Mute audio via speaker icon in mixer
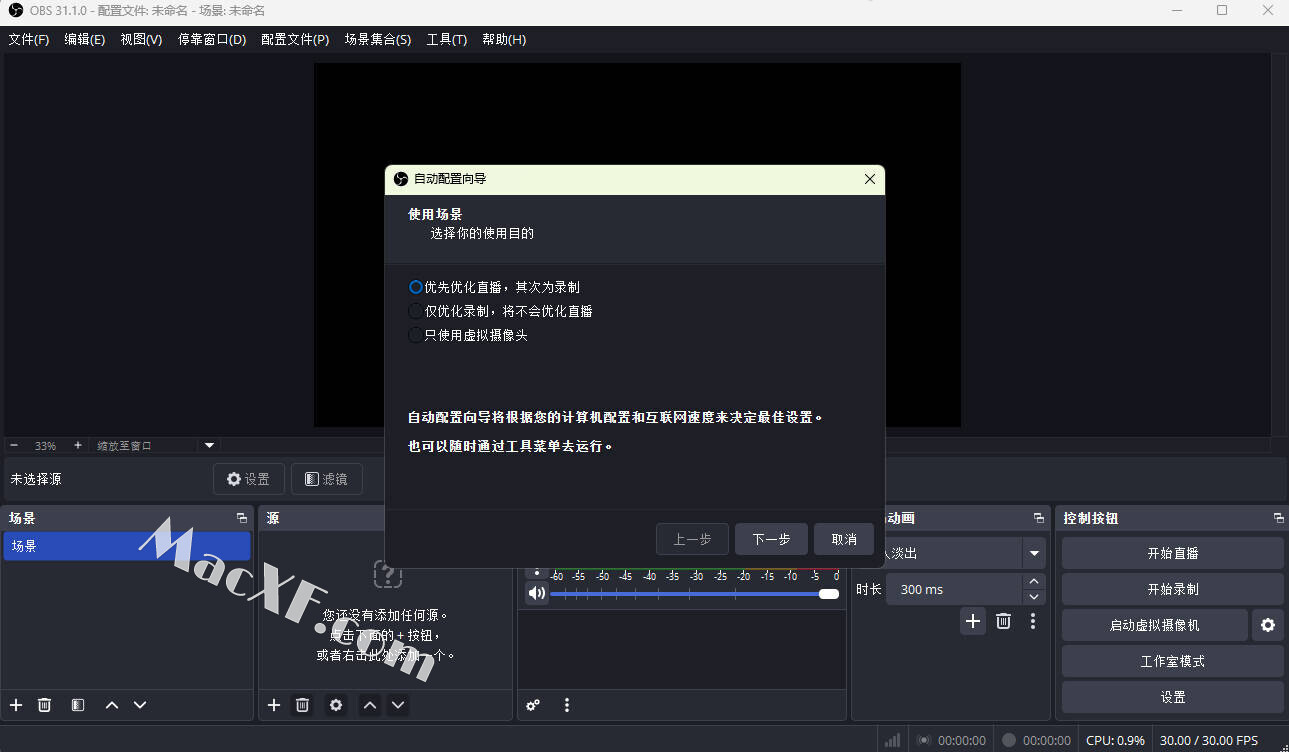This screenshot has height=752, width=1289. 537,593
